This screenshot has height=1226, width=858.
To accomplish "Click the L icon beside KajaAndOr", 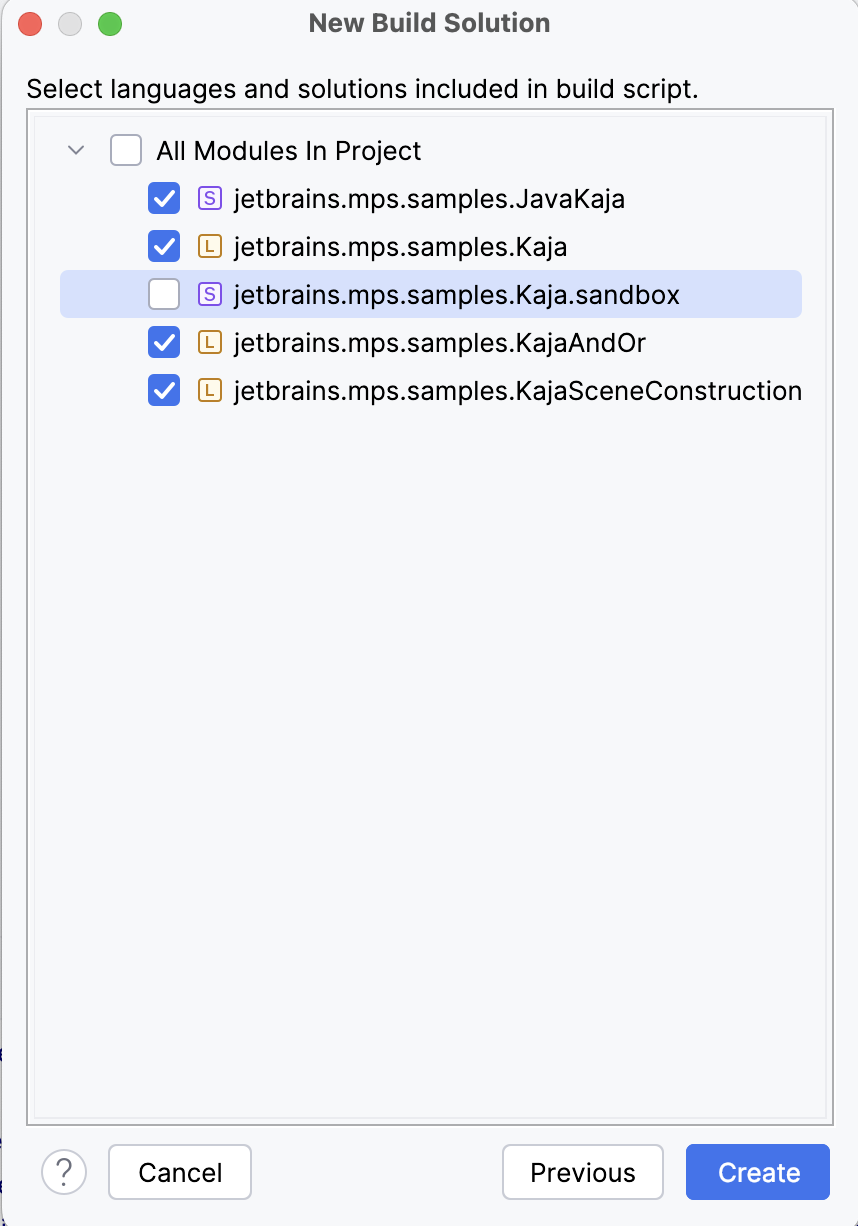I will tap(211, 342).
